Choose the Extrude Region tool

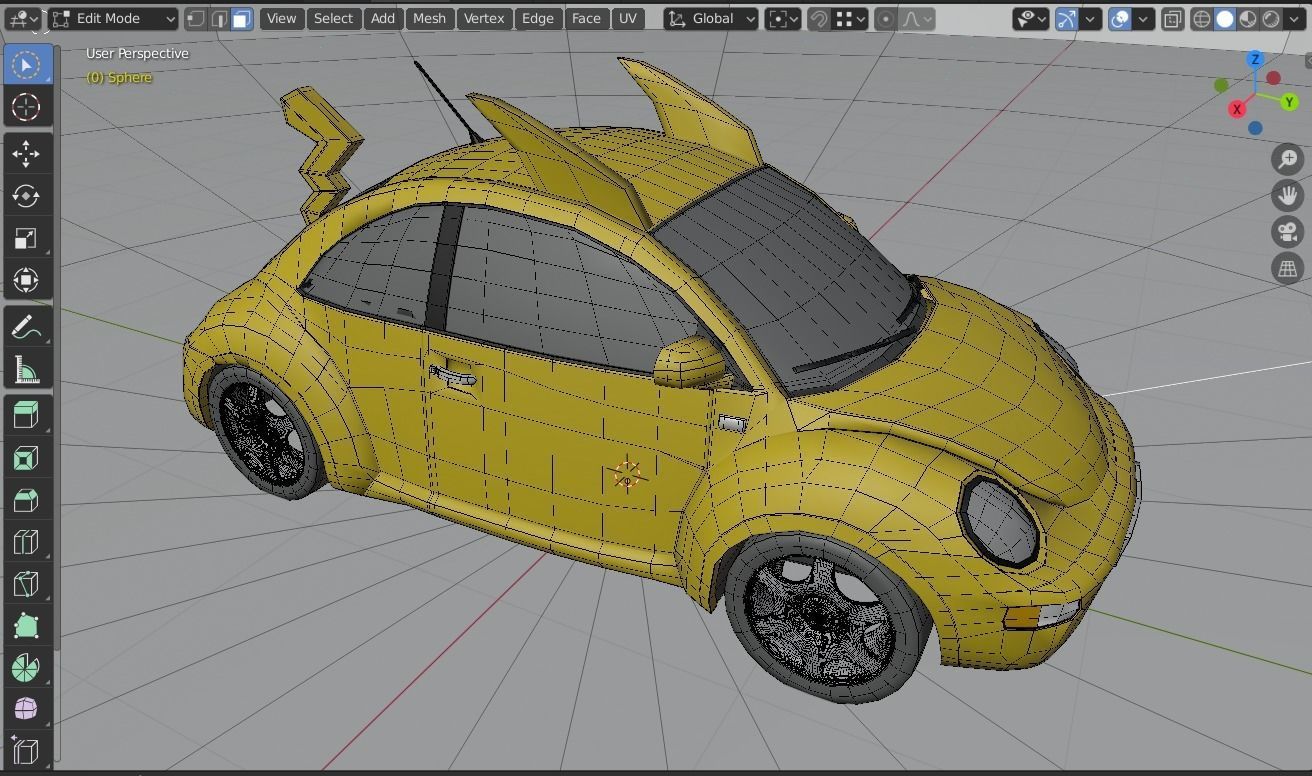tap(26, 416)
